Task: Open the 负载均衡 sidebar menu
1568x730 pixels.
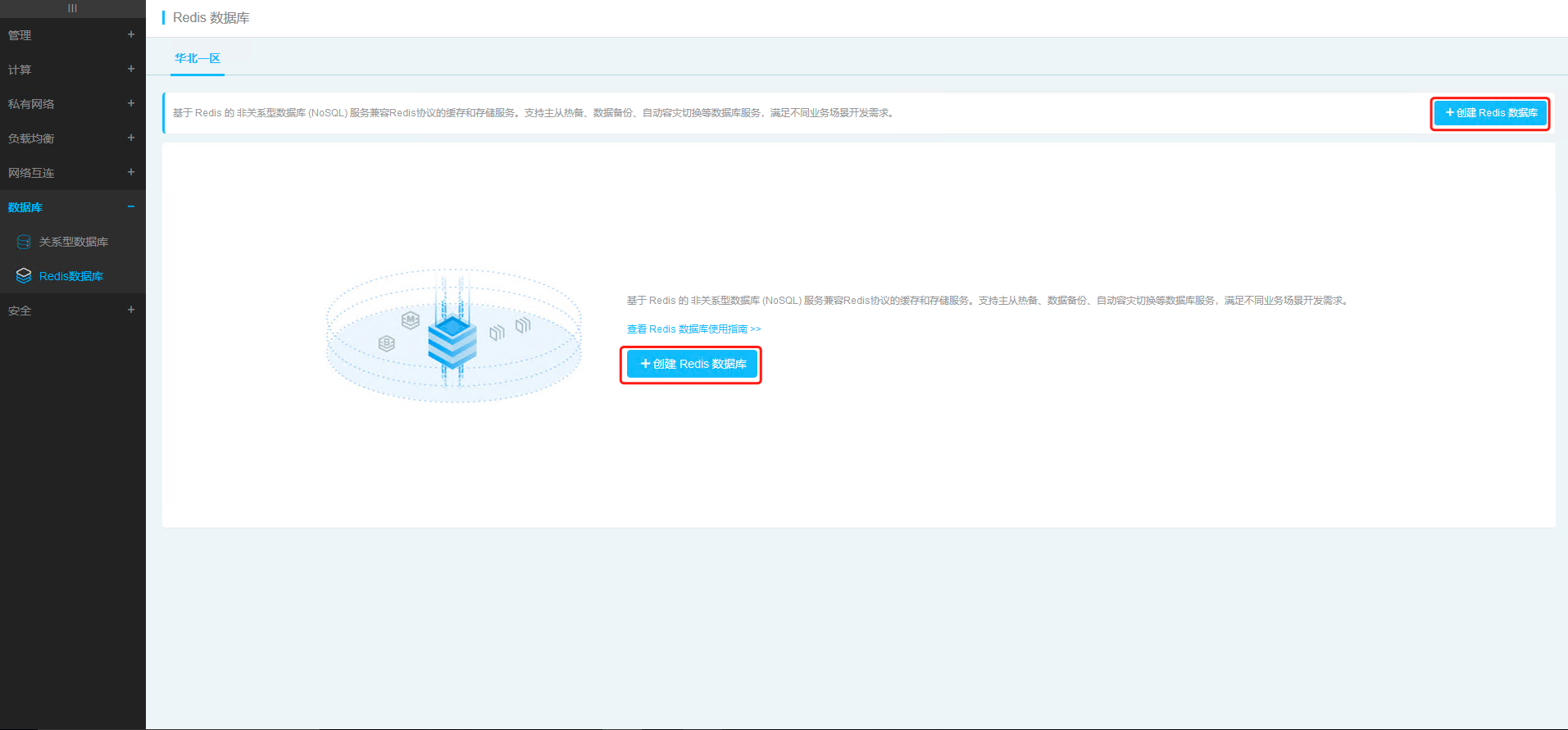Action: tap(73, 138)
